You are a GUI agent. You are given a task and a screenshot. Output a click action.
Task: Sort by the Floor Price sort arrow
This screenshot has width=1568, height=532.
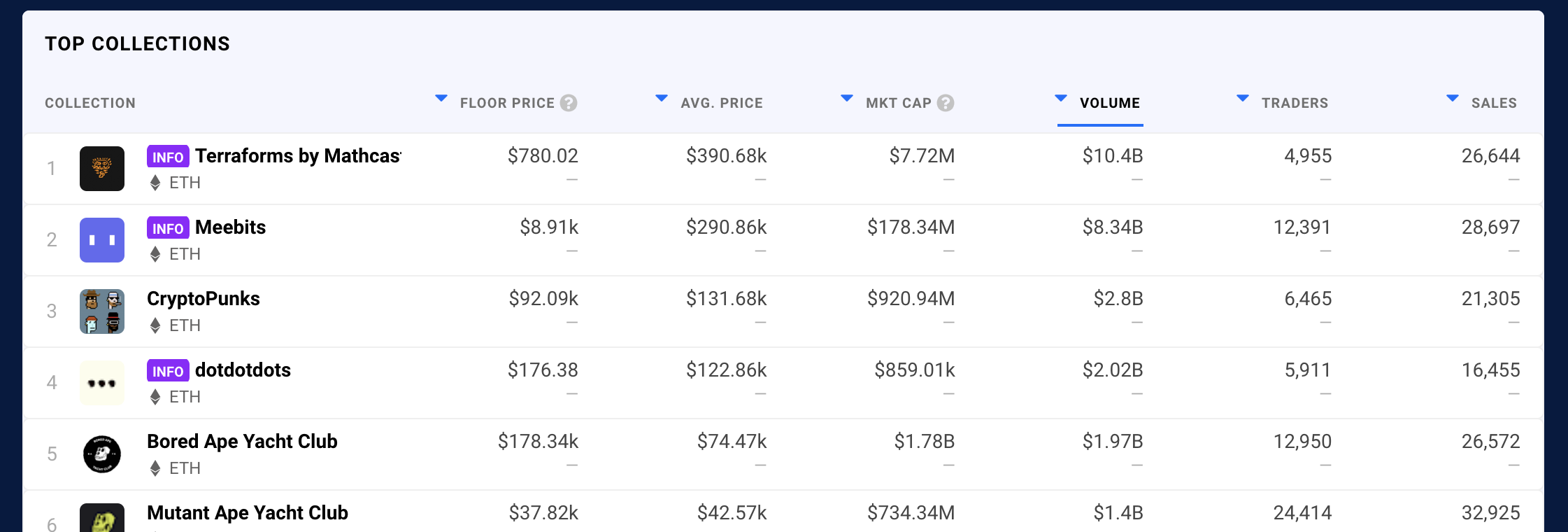pos(441,99)
